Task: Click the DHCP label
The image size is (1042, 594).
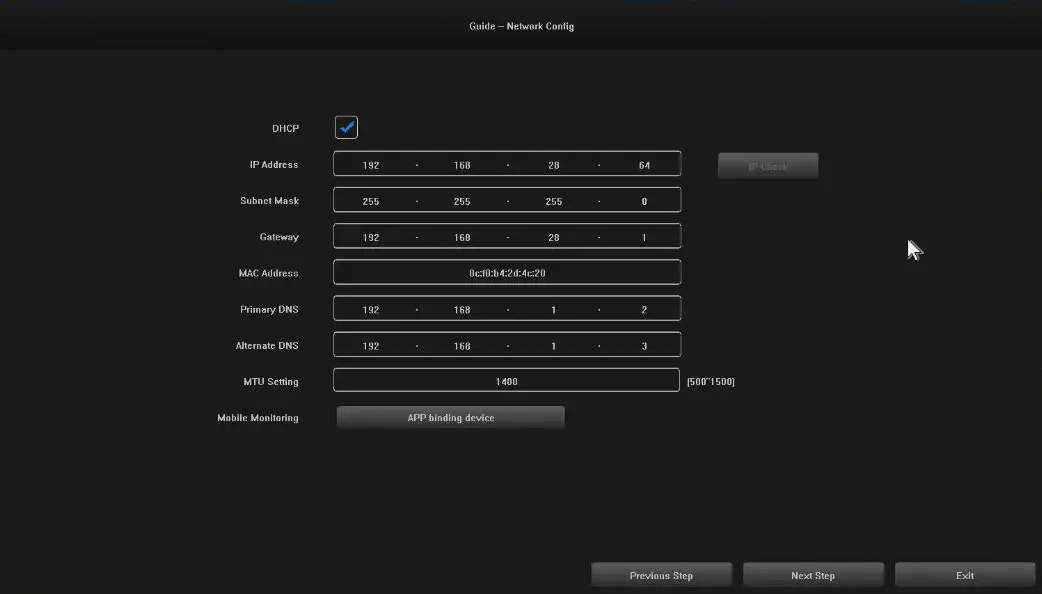Action: (x=285, y=128)
